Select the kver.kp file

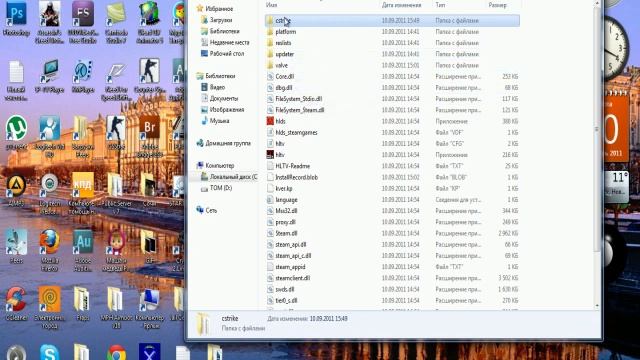point(284,189)
